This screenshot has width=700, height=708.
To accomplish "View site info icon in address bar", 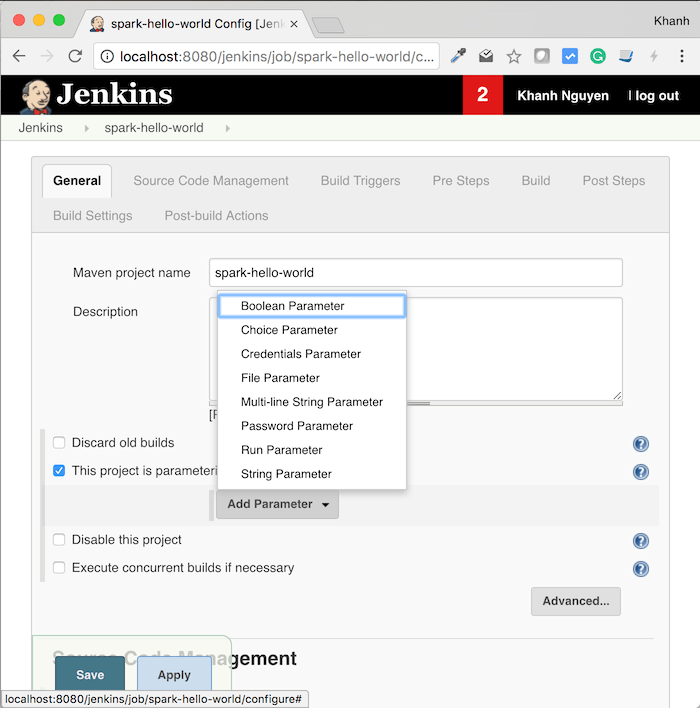I will (107, 56).
